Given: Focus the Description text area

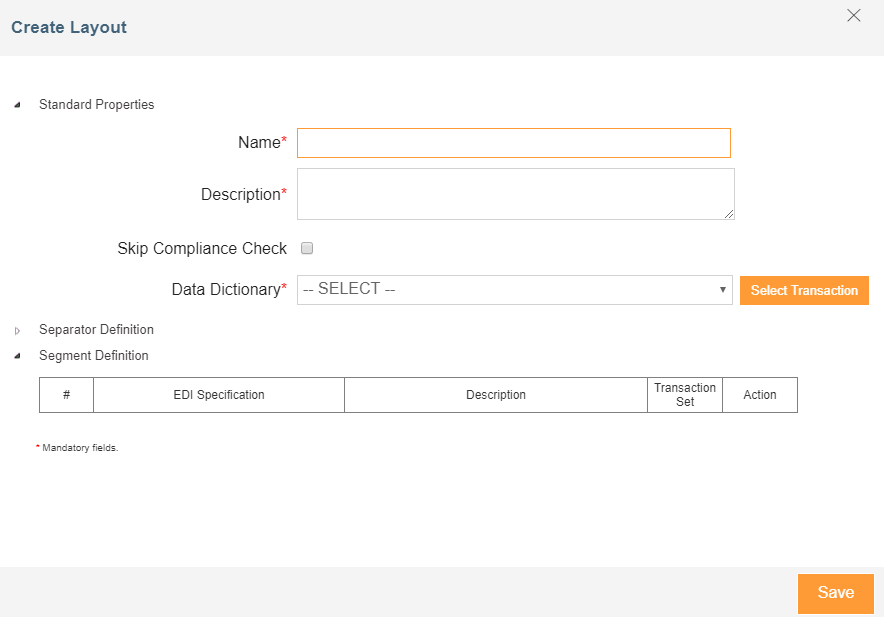Looking at the screenshot, I should coord(515,194).
